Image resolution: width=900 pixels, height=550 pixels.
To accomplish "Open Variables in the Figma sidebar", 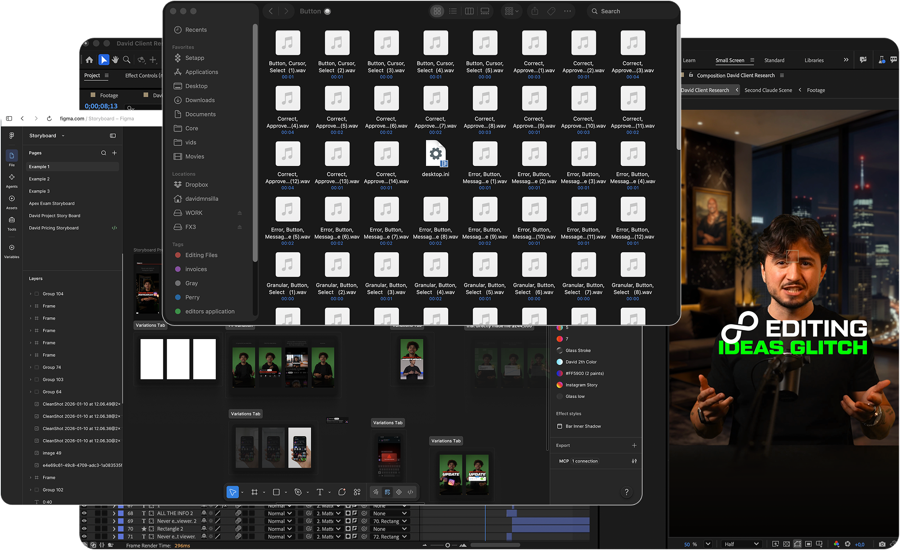I will (11, 248).
